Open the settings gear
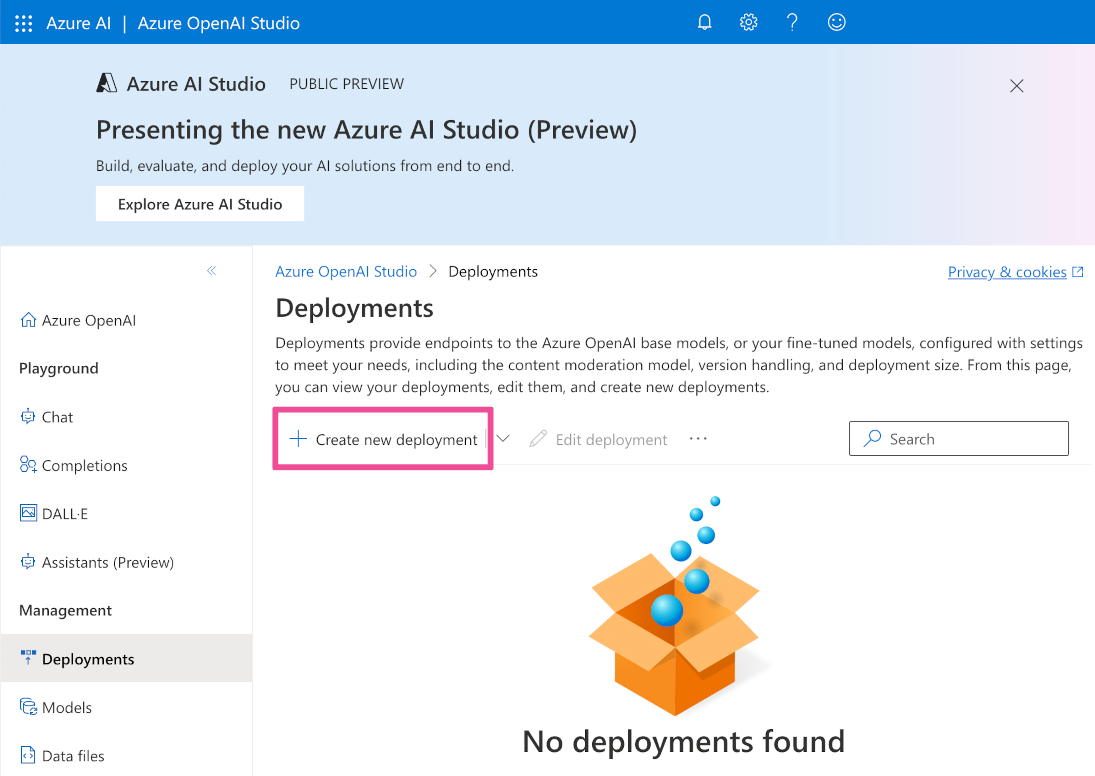1095x776 pixels. click(x=748, y=22)
